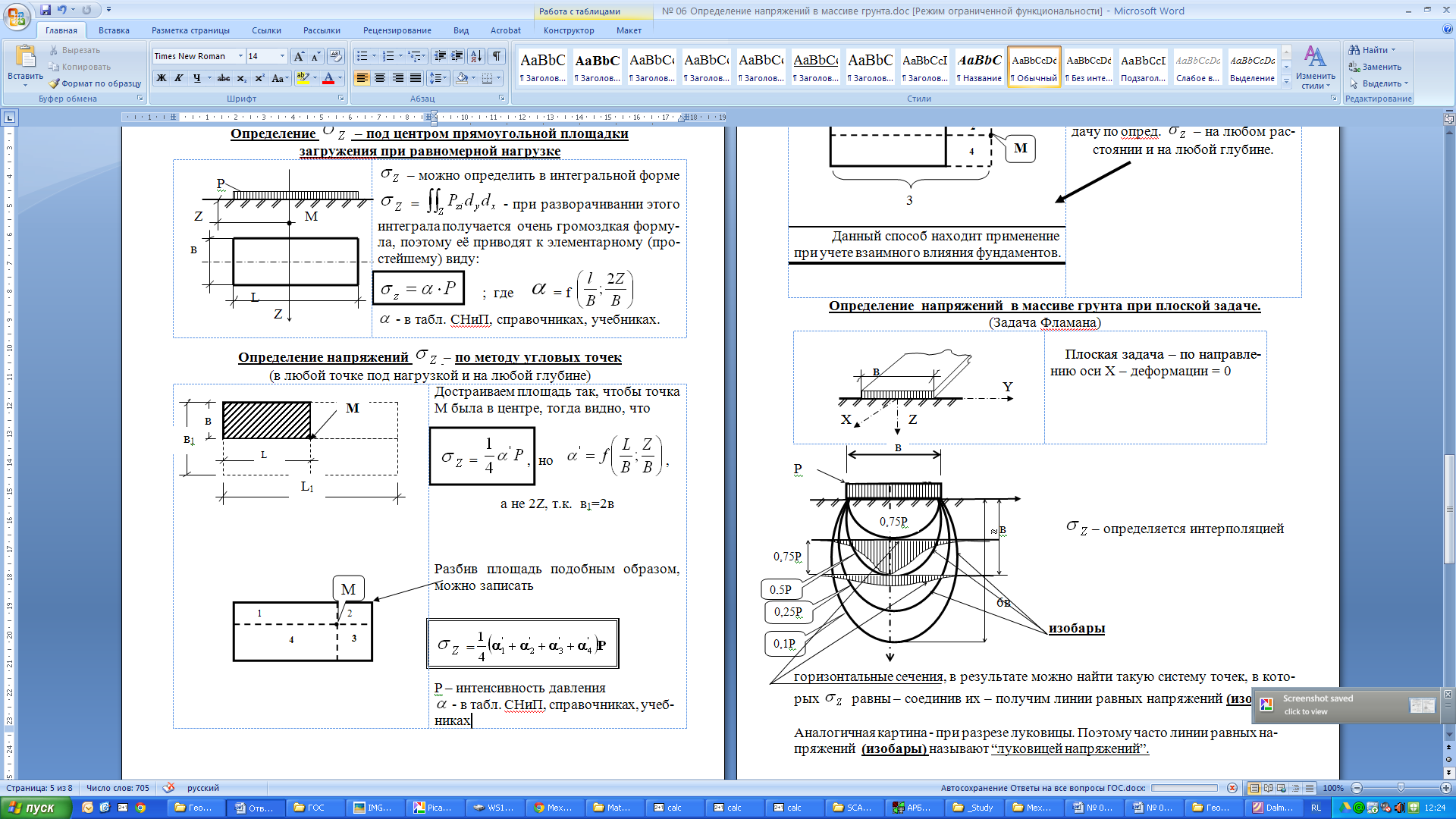Save document via quick access toolbar
This screenshot has height=819, width=1456.
45,10
